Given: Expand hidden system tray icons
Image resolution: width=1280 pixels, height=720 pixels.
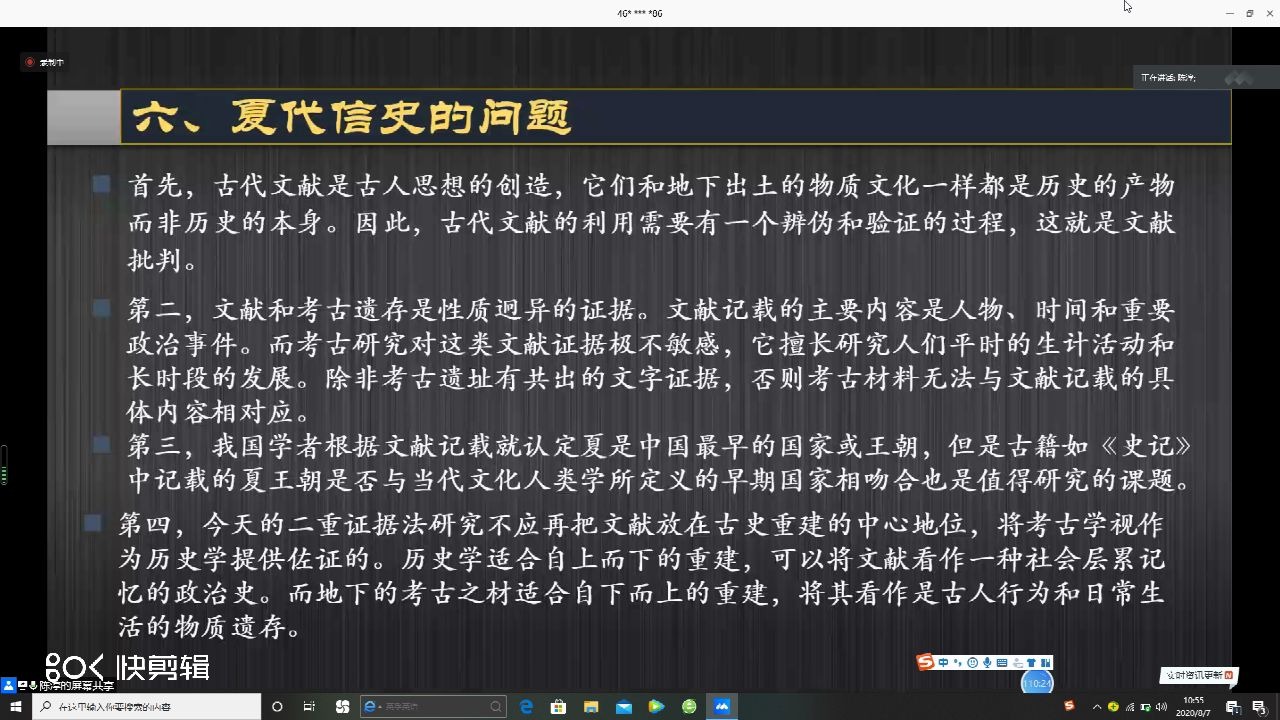Looking at the screenshot, I should click(1098, 706).
